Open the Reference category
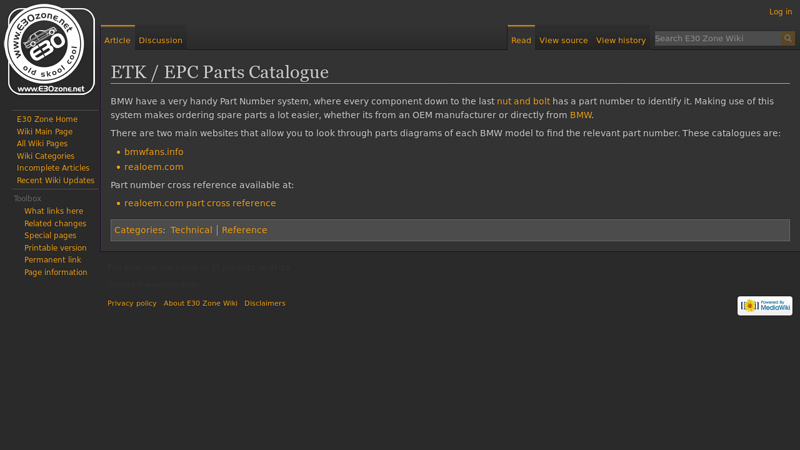800x450 pixels. pyautogui.click(x=244, y=230)
